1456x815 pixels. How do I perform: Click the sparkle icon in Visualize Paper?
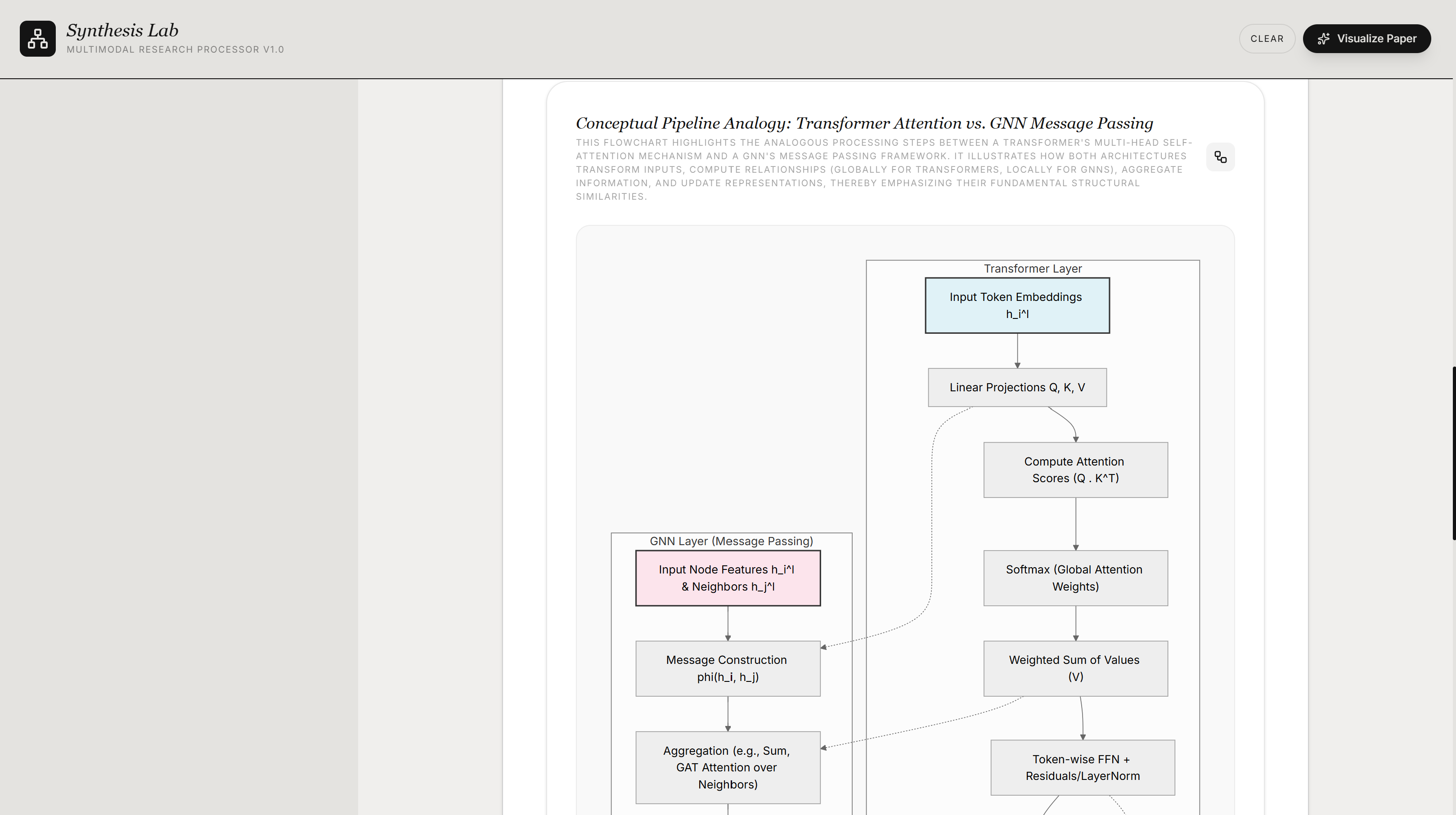click(x=1323, y=39)
